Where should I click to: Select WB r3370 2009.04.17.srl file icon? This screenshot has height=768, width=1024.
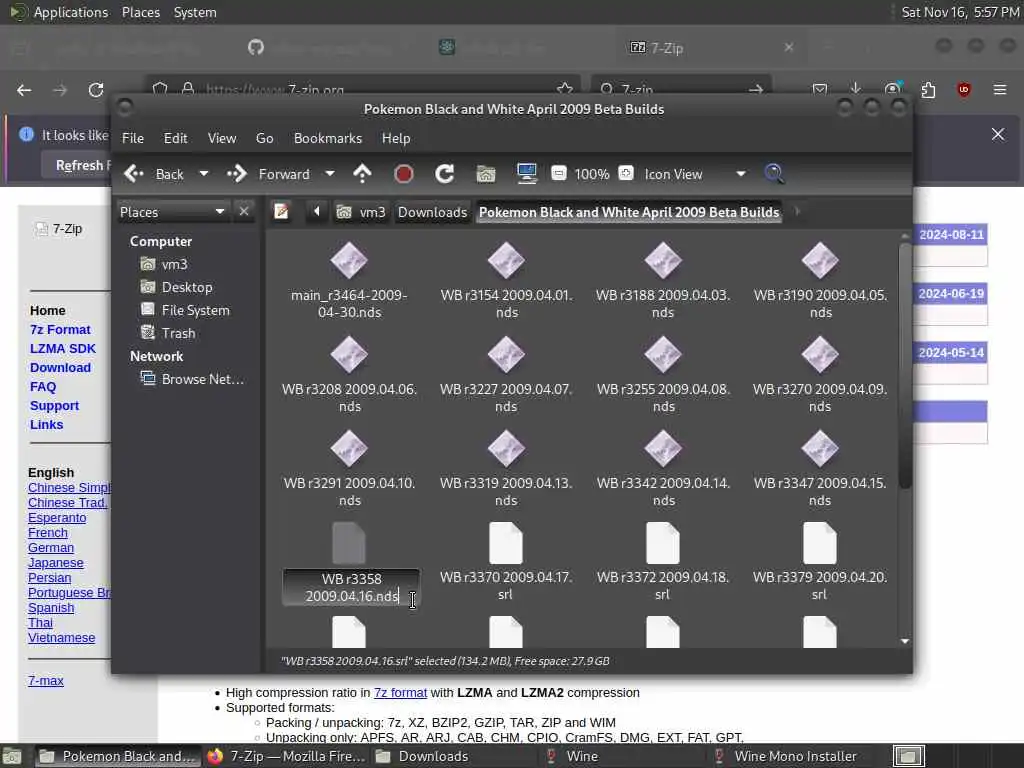[x=506, y=543]
